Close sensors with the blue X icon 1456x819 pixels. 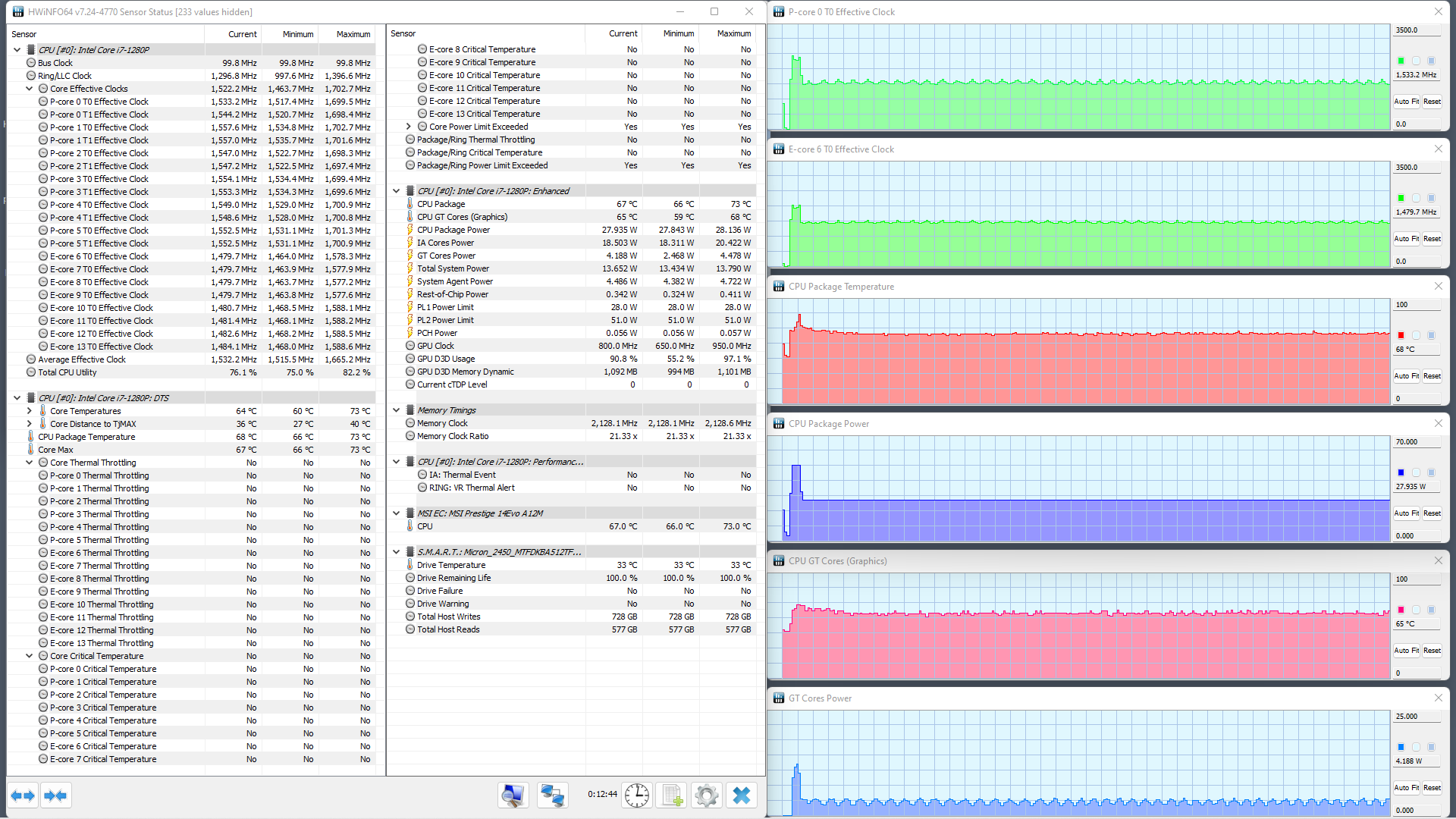click(x=742, y=795)
